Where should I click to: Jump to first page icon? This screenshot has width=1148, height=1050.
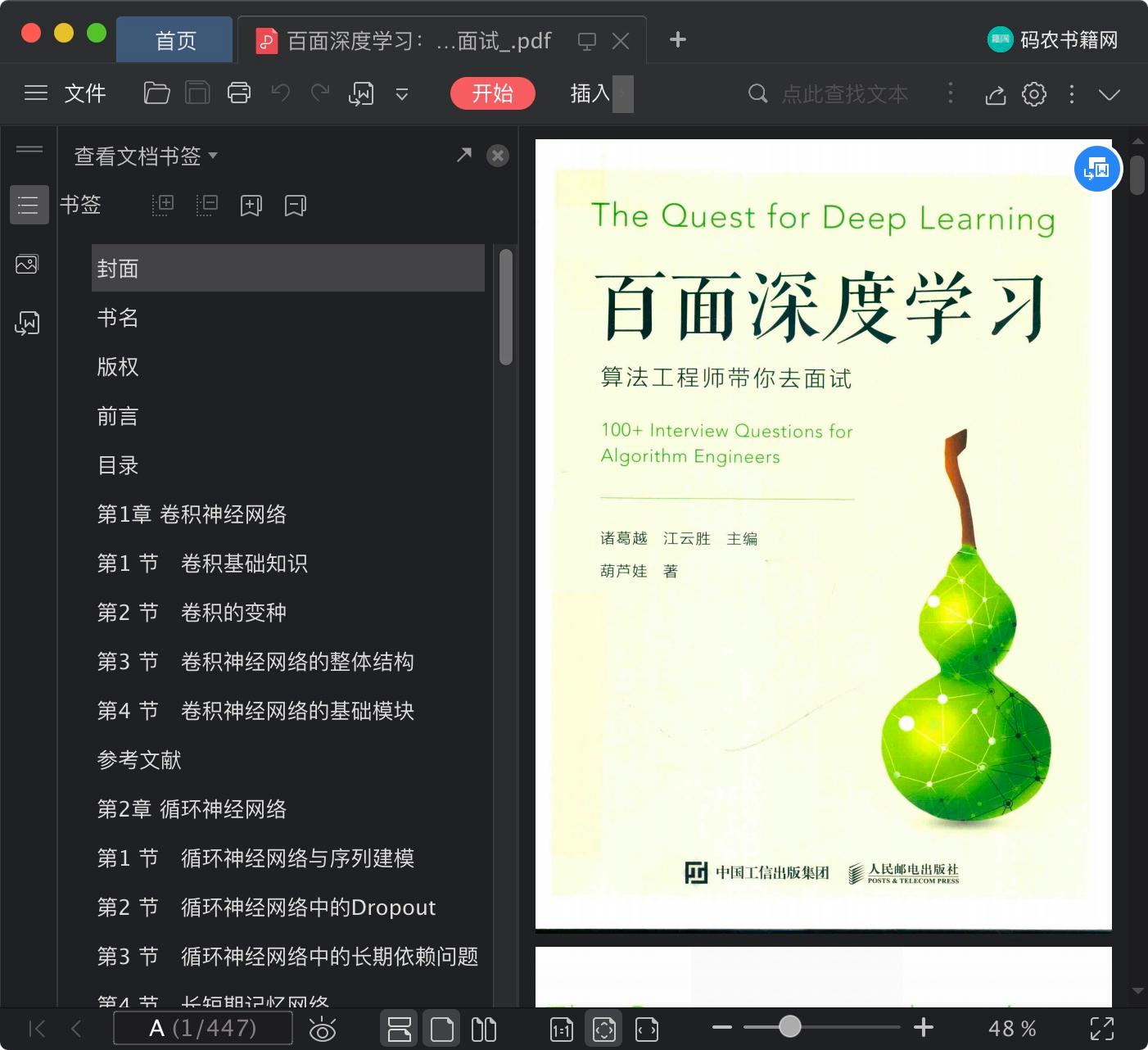(38, 1029)
